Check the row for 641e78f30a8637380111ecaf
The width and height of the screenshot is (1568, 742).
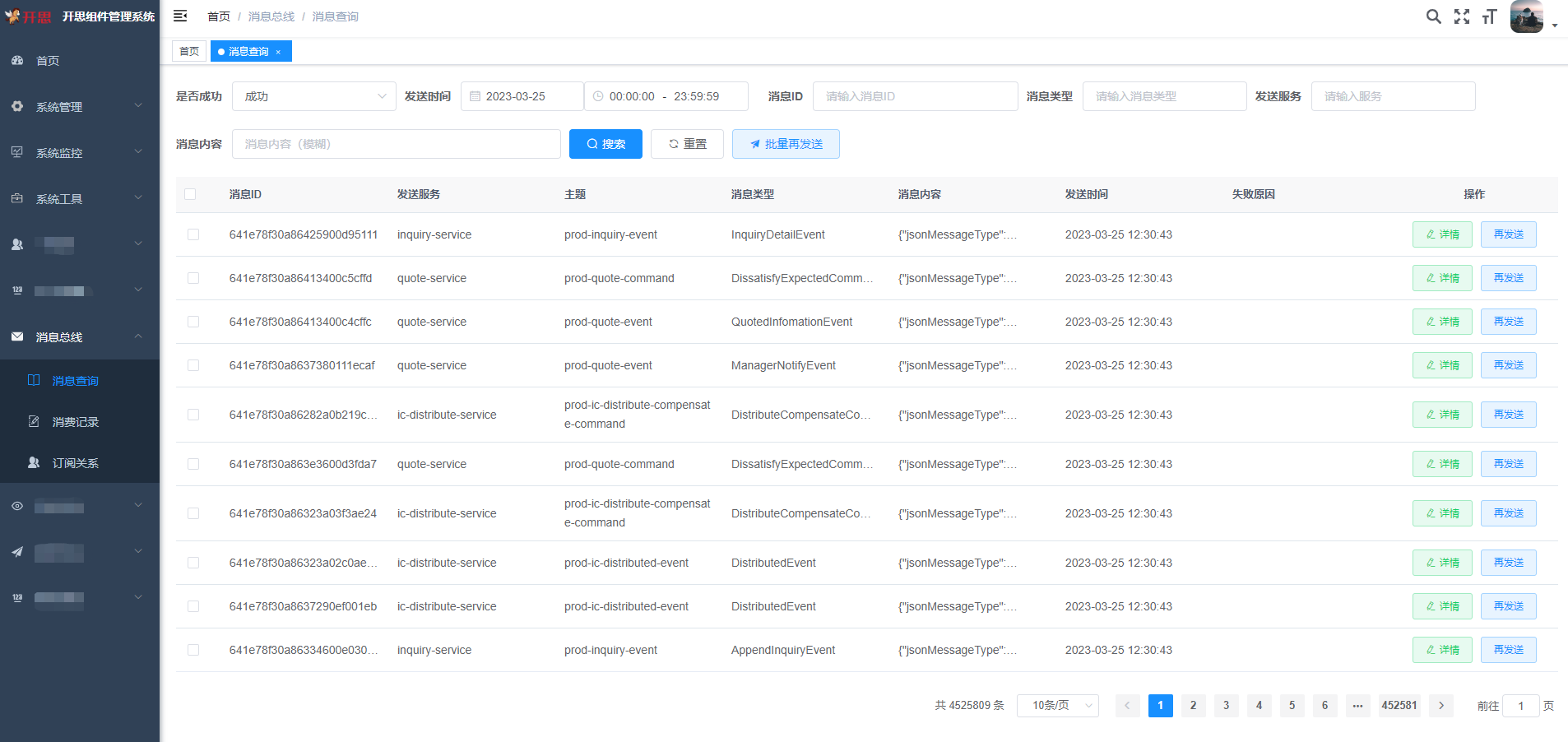(x=193, y=365)
